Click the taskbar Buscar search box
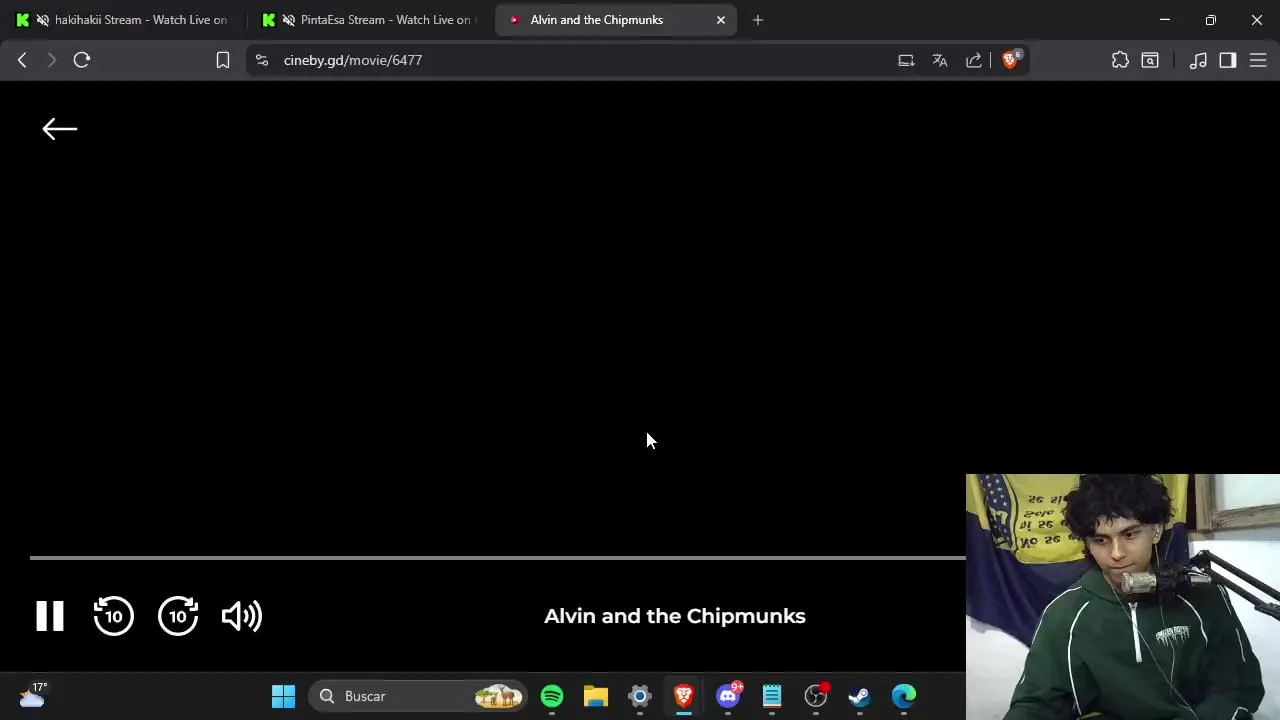 (x=419, y=696)
